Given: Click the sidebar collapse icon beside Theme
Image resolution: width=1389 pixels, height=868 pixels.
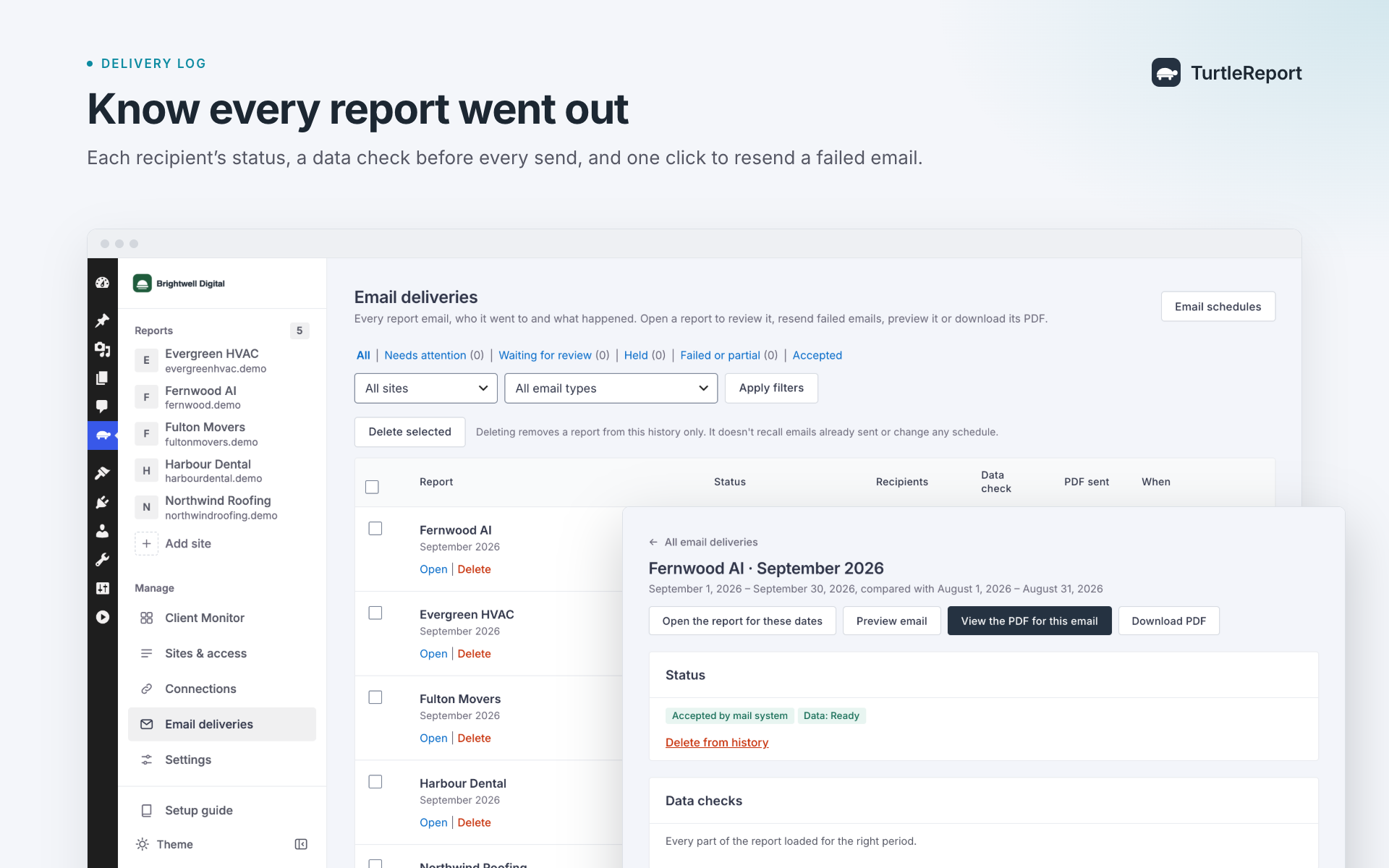Looking at the screenshot, I should [301, 844].
